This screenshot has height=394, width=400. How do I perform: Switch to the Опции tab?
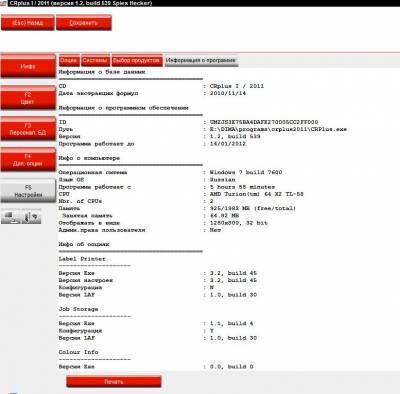[69, 61]
